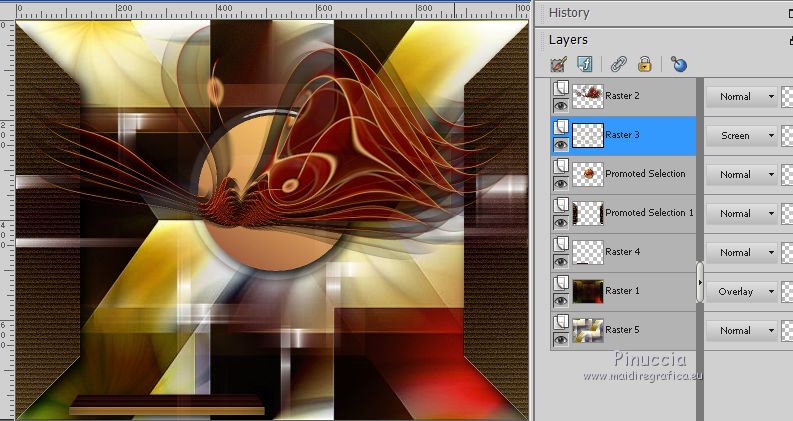Click the layer type icon of Promoted Selection 1
Viewport: 793px width, 421px height.
(x=560, y=205)
